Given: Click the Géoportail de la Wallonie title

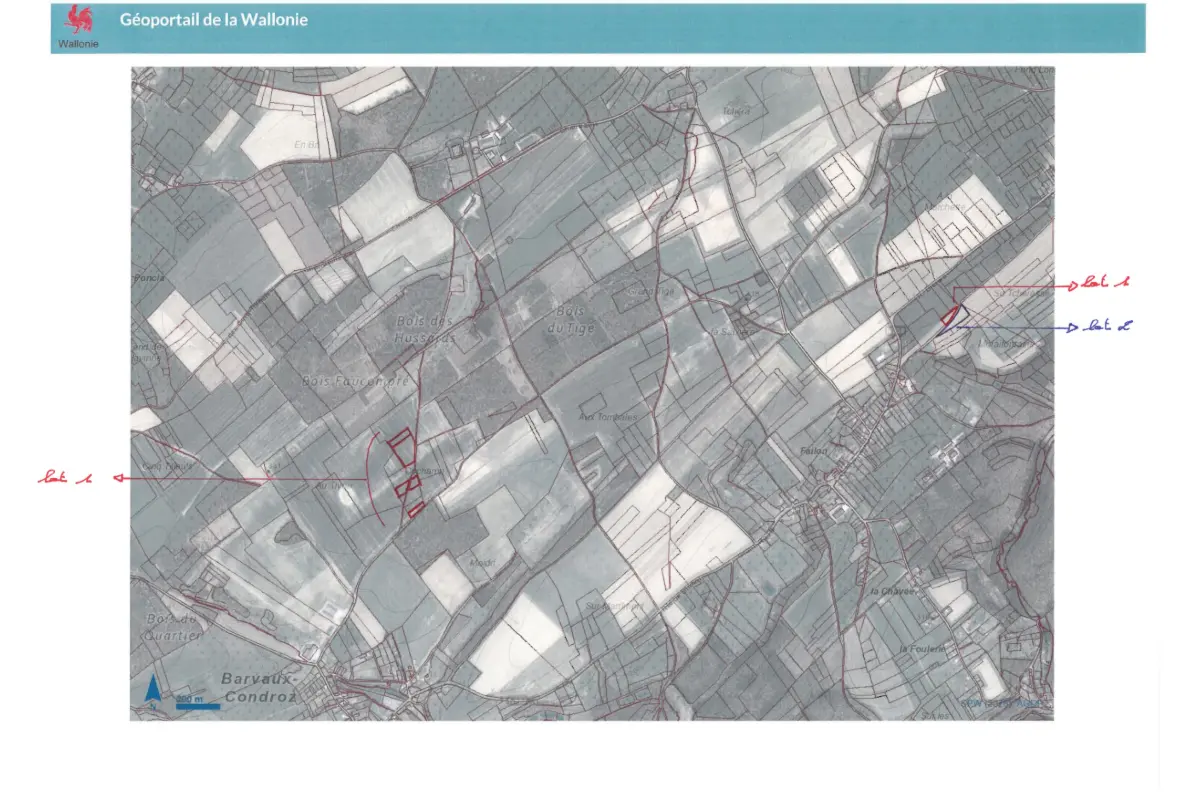Looking at the screenshot, I should point(214,20).
